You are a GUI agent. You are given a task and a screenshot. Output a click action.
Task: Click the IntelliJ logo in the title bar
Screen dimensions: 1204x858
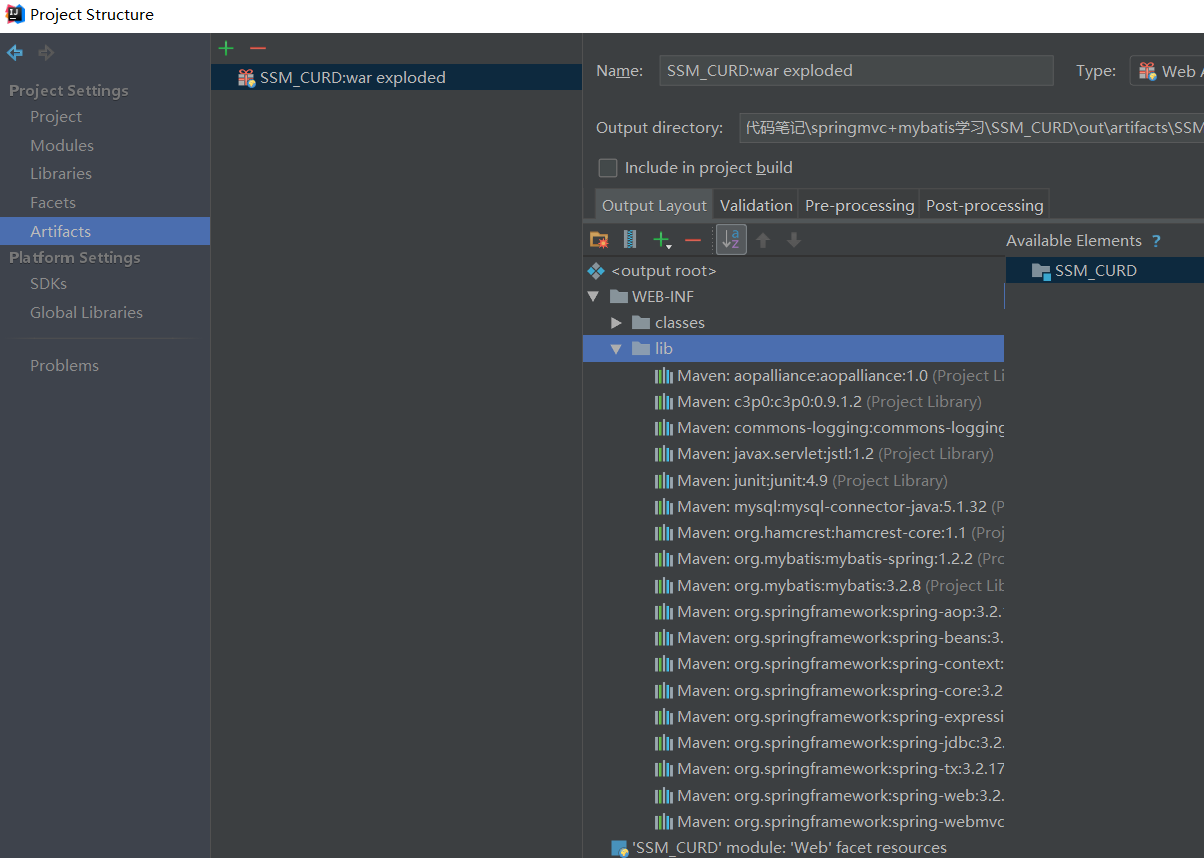pyautogui.click(x=15, y=15)
